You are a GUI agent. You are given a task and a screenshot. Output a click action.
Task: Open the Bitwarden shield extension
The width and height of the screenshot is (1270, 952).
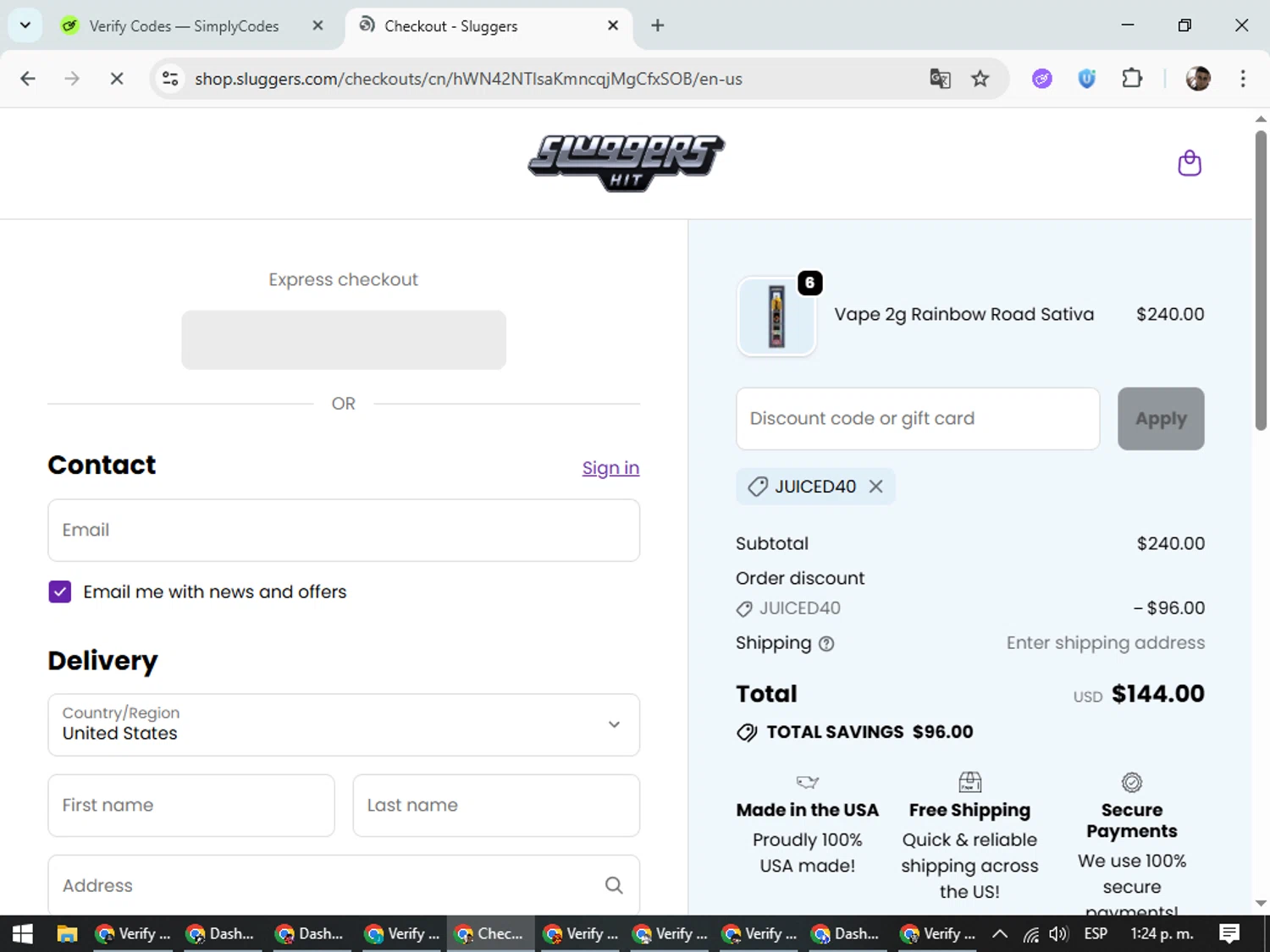click(1087, 79)
